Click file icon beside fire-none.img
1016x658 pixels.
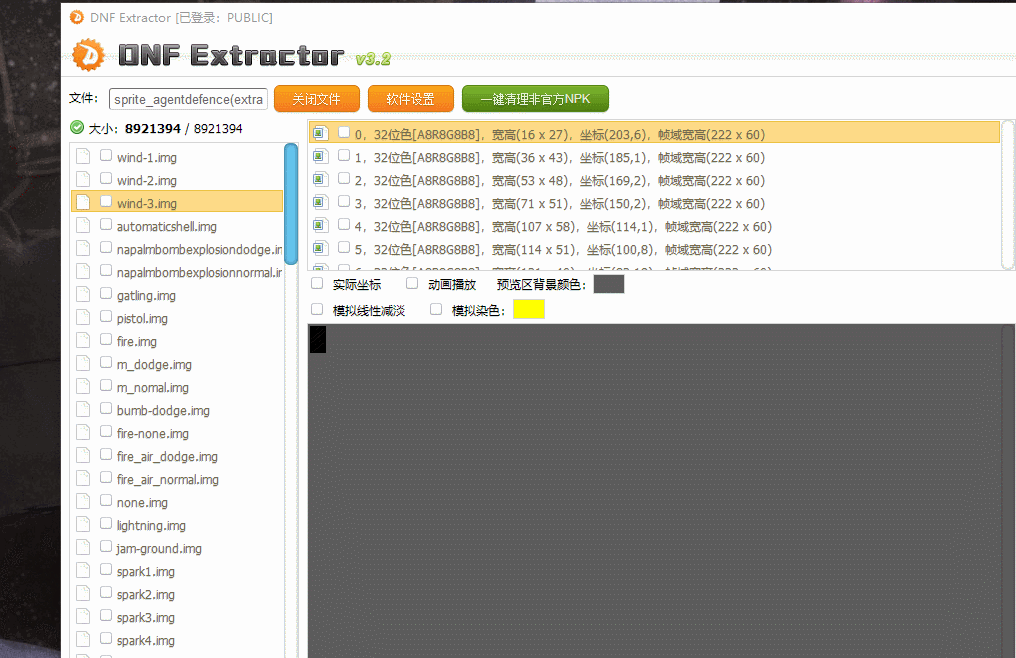pos(83,433)
